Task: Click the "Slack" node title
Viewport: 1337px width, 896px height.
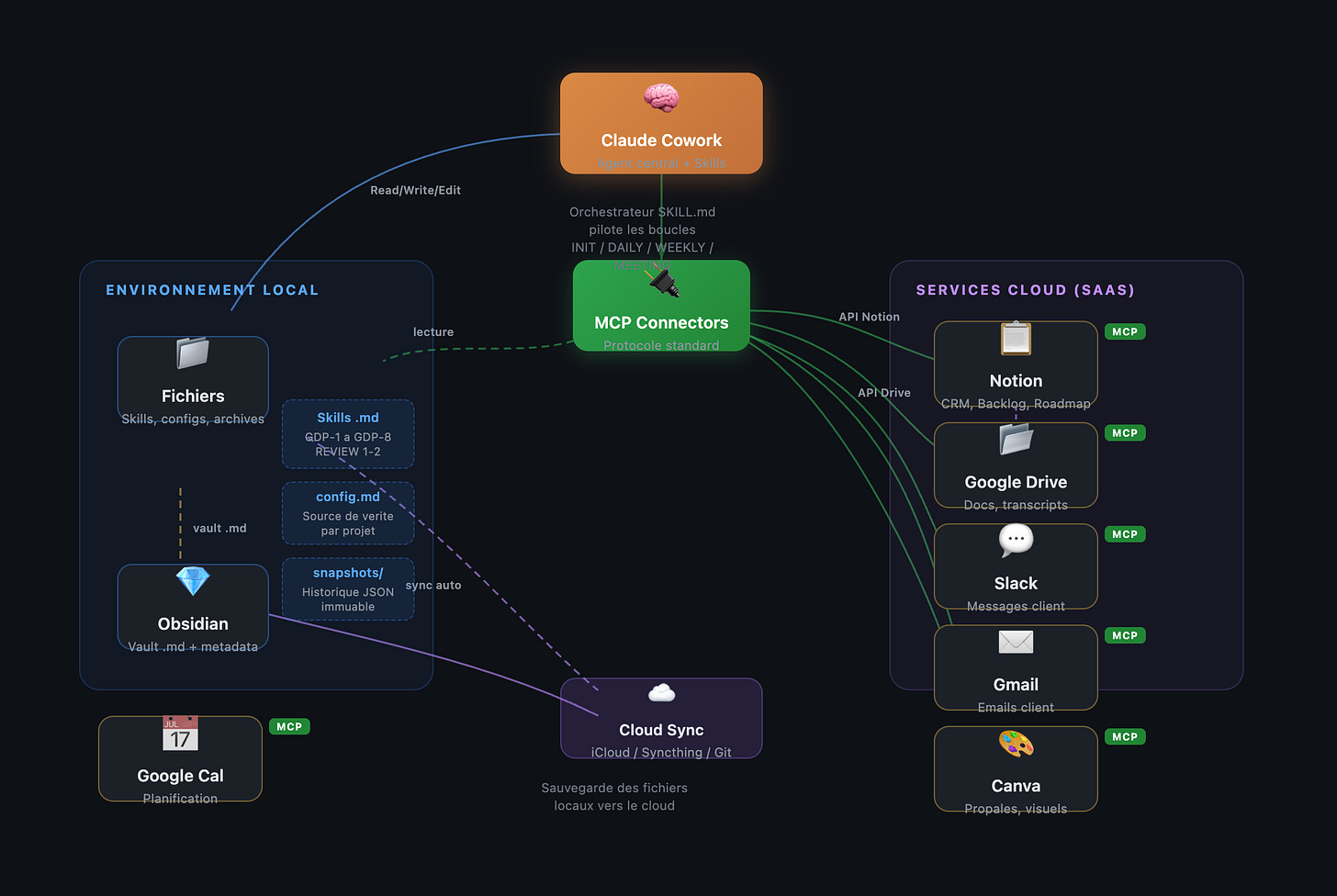Action: [x=1016, y=584]
